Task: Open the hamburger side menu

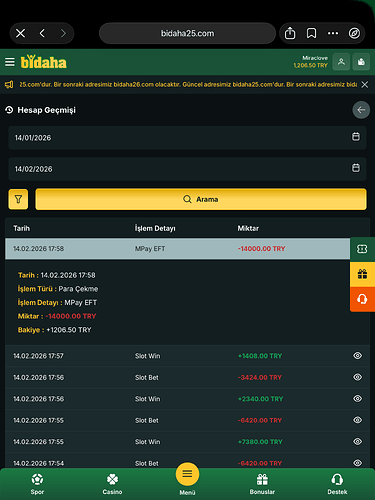Action: (10, 62)
